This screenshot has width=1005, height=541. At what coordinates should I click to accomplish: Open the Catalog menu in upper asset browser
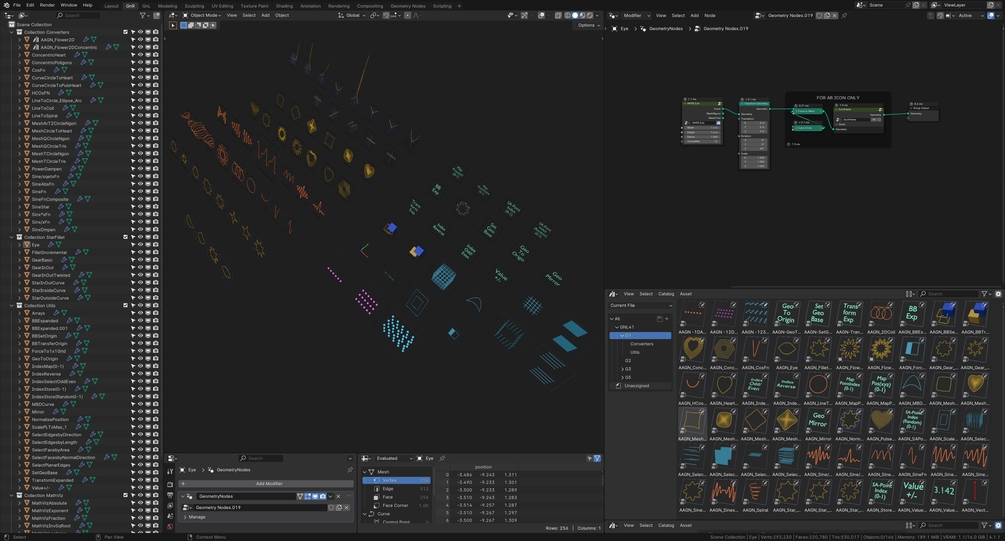(666, 294)
